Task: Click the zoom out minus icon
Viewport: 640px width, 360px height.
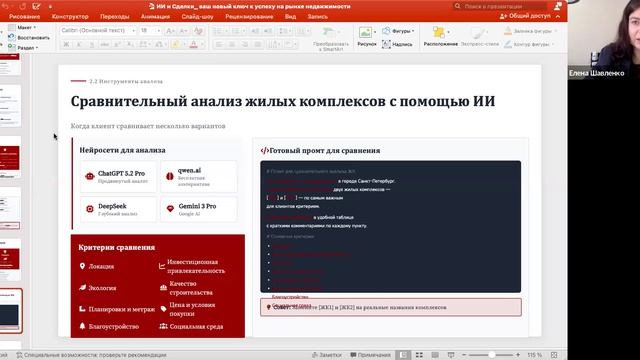Action: coord(464,355)
